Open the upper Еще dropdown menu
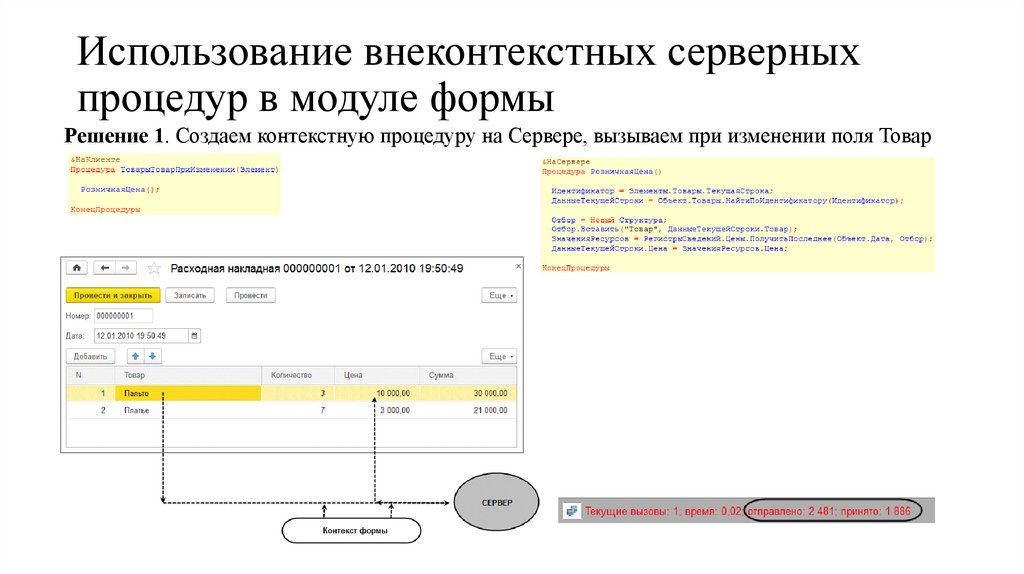 pyautogui.click(x=500, y=295)
